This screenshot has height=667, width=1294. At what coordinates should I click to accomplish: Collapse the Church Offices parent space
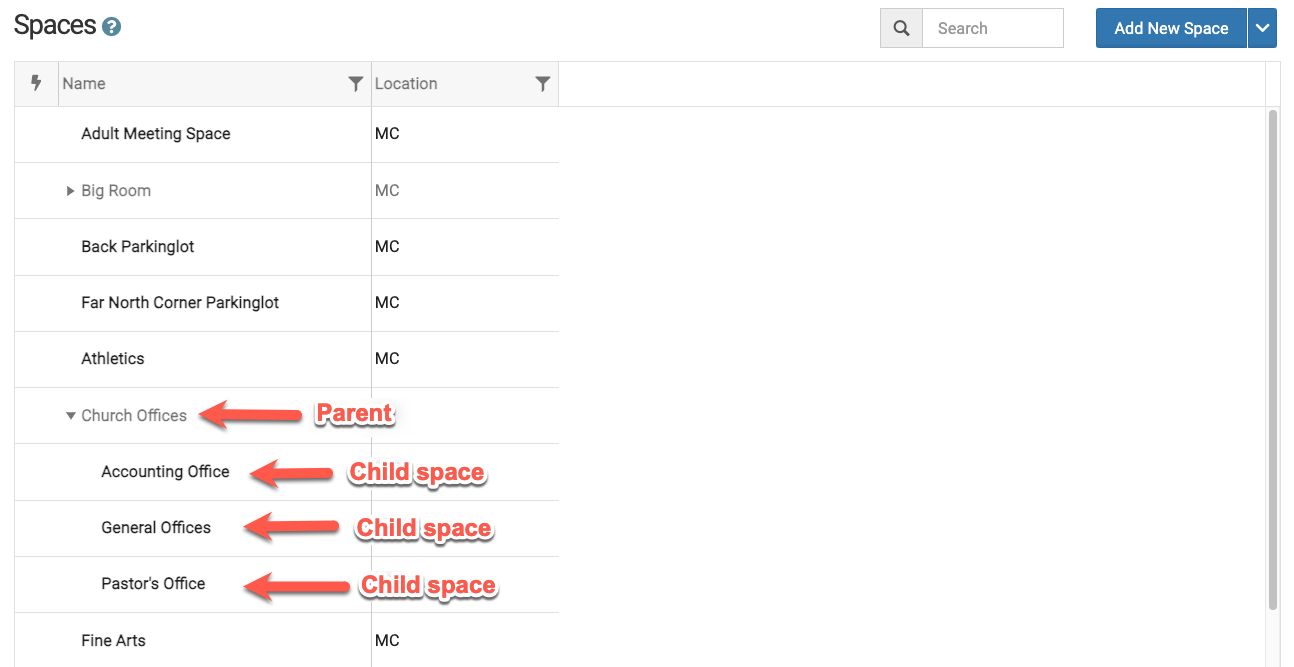click(x=70, y=416)
